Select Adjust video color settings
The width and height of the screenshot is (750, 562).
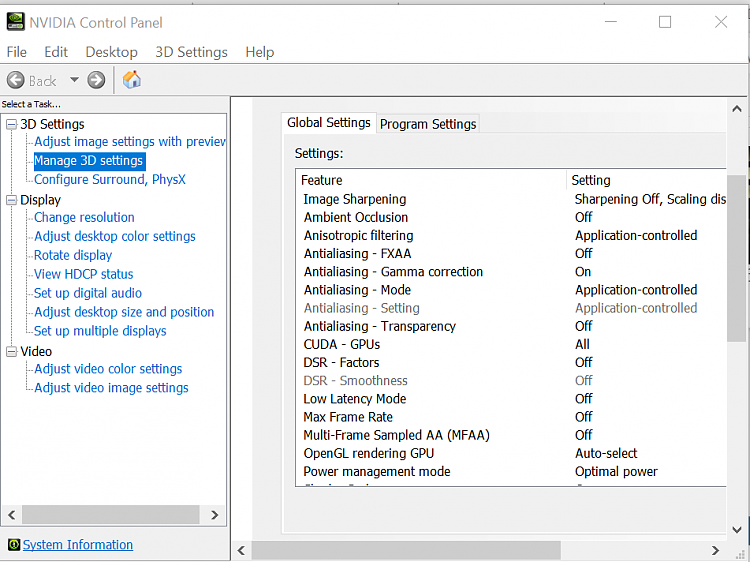[108, 369]
